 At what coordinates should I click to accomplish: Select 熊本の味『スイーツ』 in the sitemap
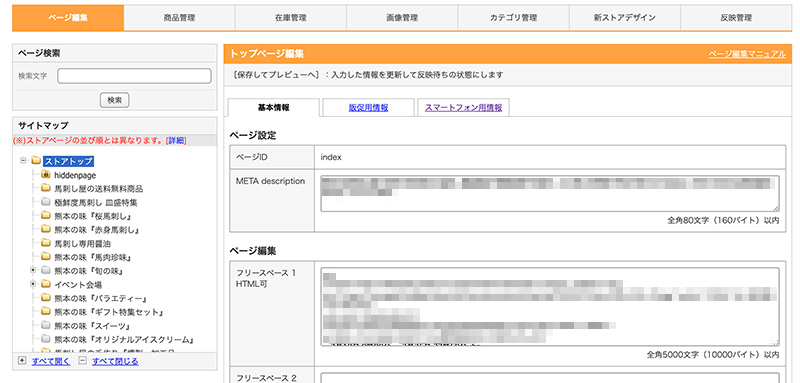tap(93, 325)
